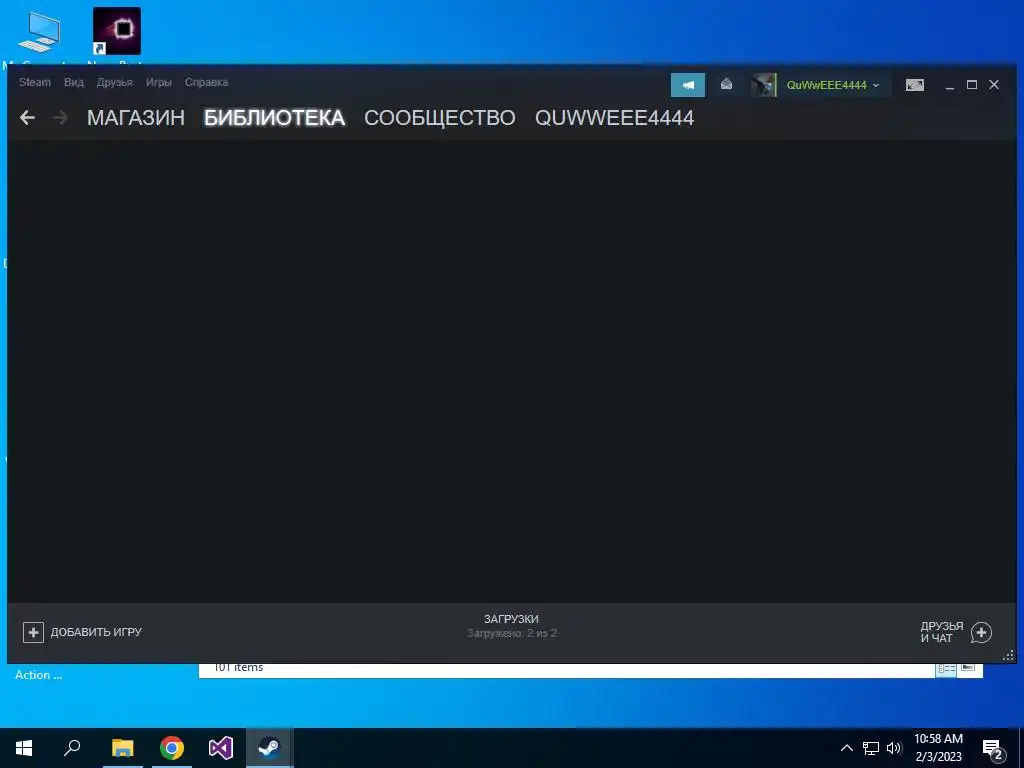Click the user avatar thumbnail
The image size is (1024, 768).
pyautogui.click(x=763, y=85)
